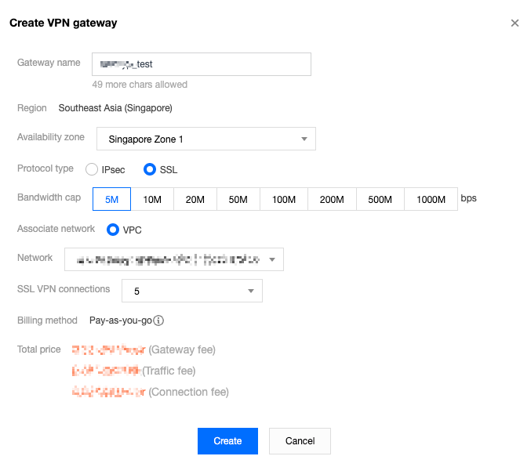Viewport: 531px width, 467px height.
Task: Click the Pay-as-you-go info icon
Action: pos(158,320)
